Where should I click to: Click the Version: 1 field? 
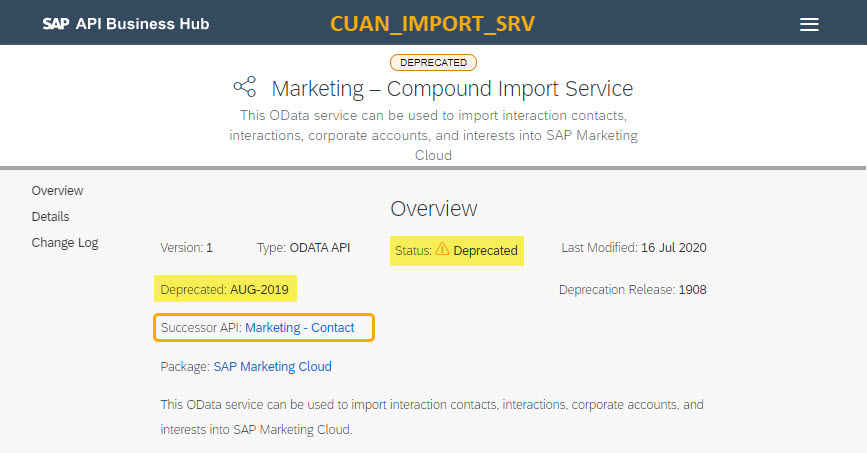(186, 248)
